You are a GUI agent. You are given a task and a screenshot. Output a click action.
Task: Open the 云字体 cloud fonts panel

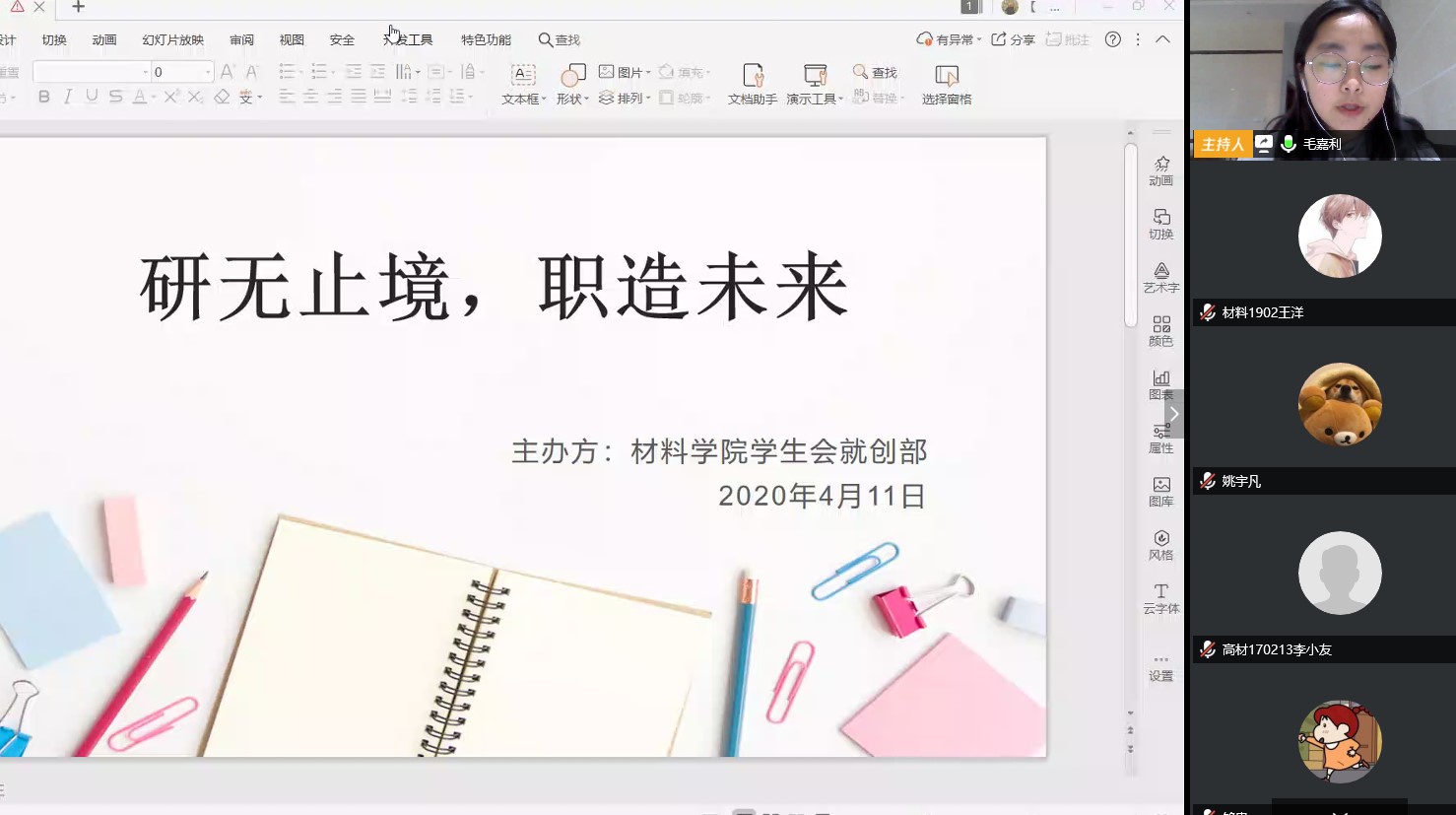[x=1161, y=597]
